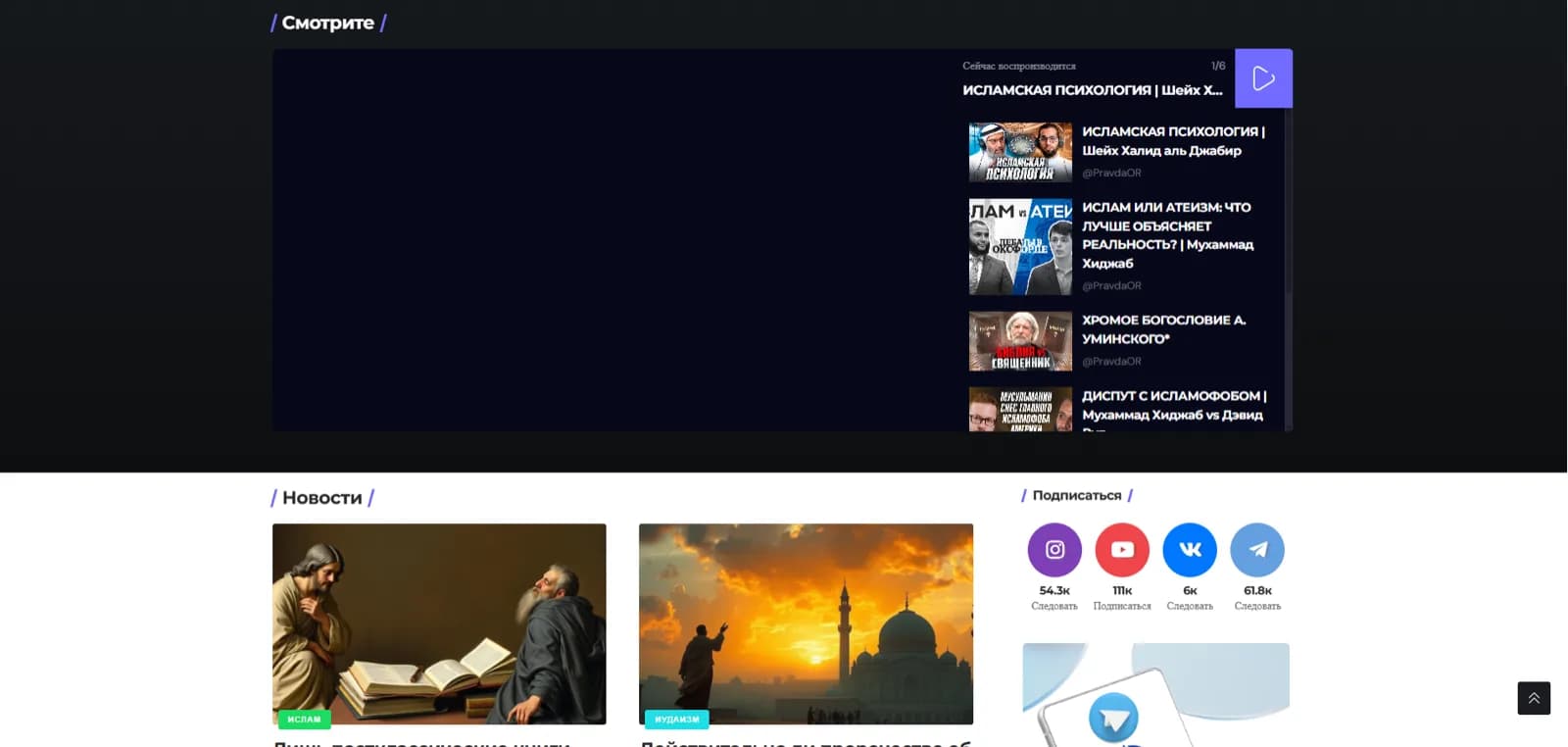Click 'Следовать' under the 54.3к count

(x=1054, y=607)
